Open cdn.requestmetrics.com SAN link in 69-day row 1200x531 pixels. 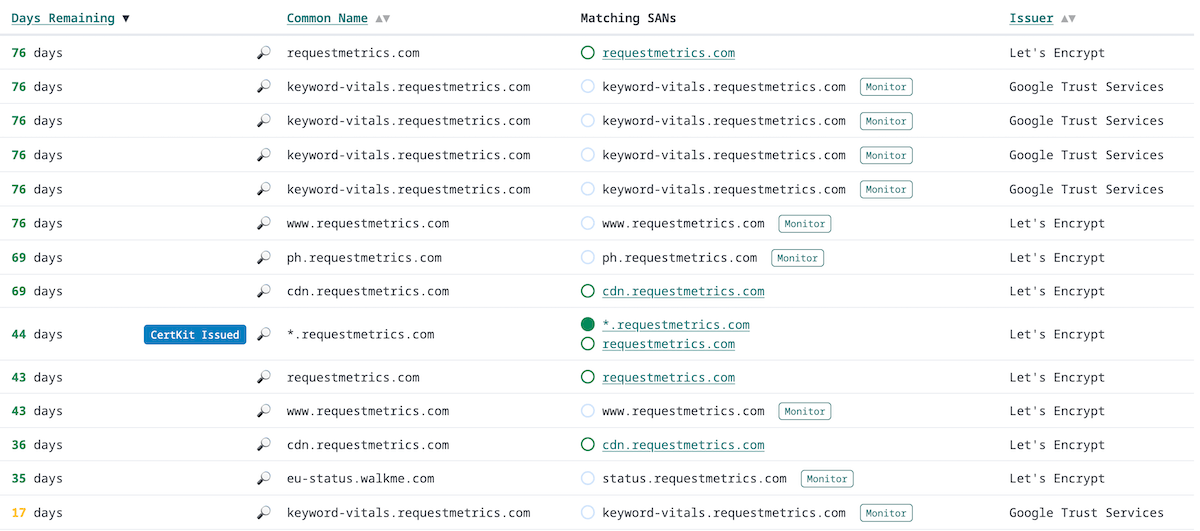[x=683, y=292]
